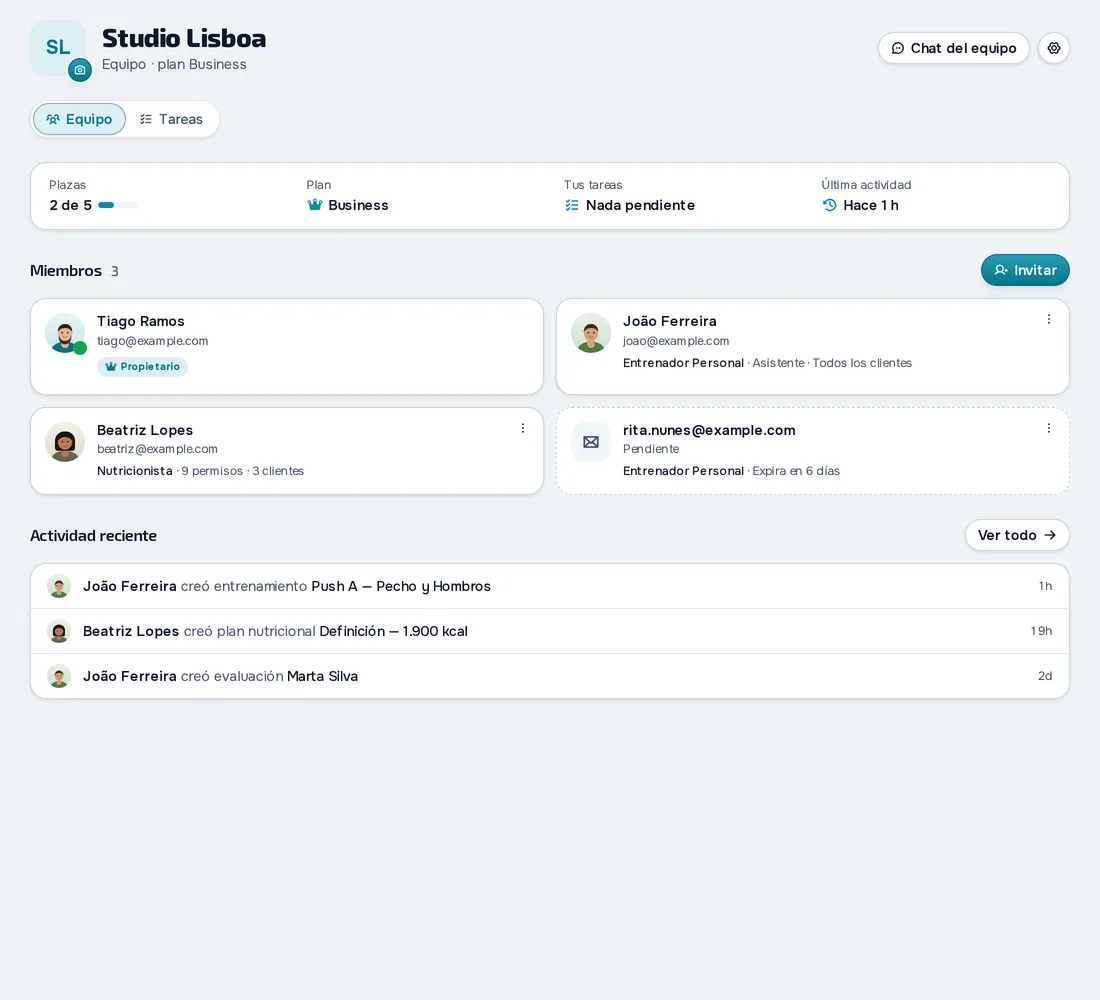Open options menu for rita.nunes invitation
Screen dimensions: 1100x1000
pyautogui.click(x=1049, y=428)
